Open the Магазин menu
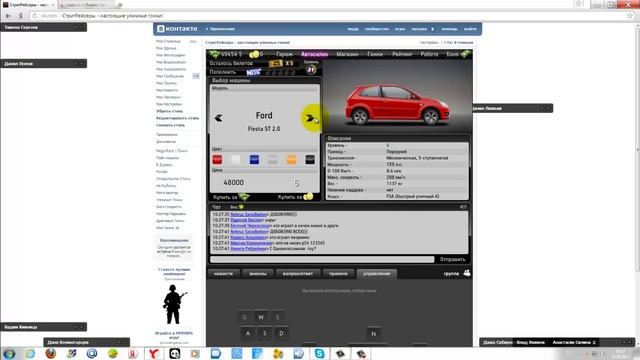 347,54
